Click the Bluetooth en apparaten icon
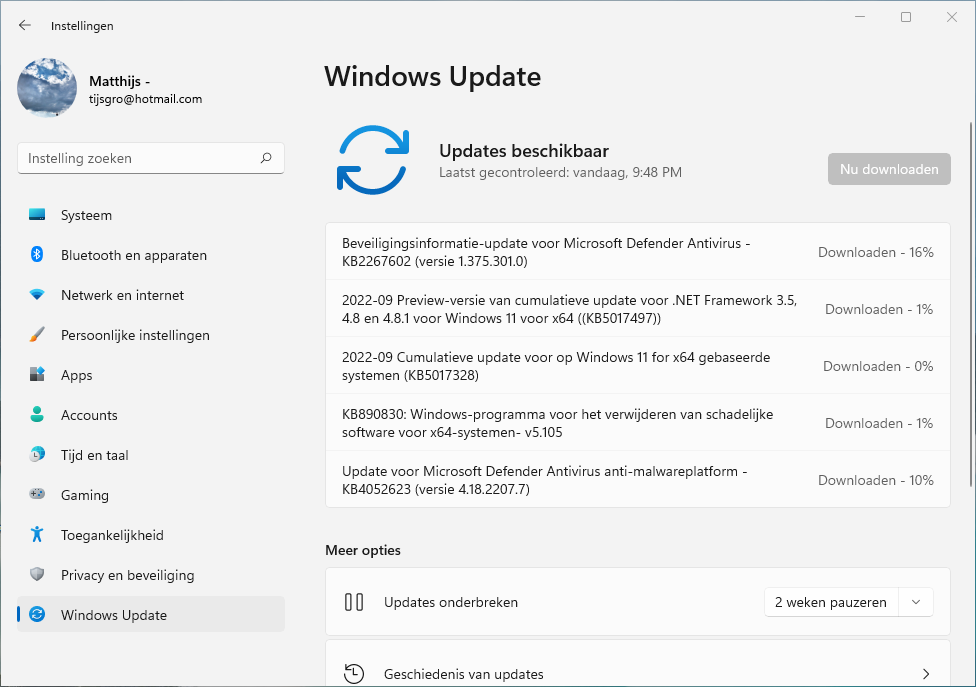976x687 pixels. coord(37,255)
